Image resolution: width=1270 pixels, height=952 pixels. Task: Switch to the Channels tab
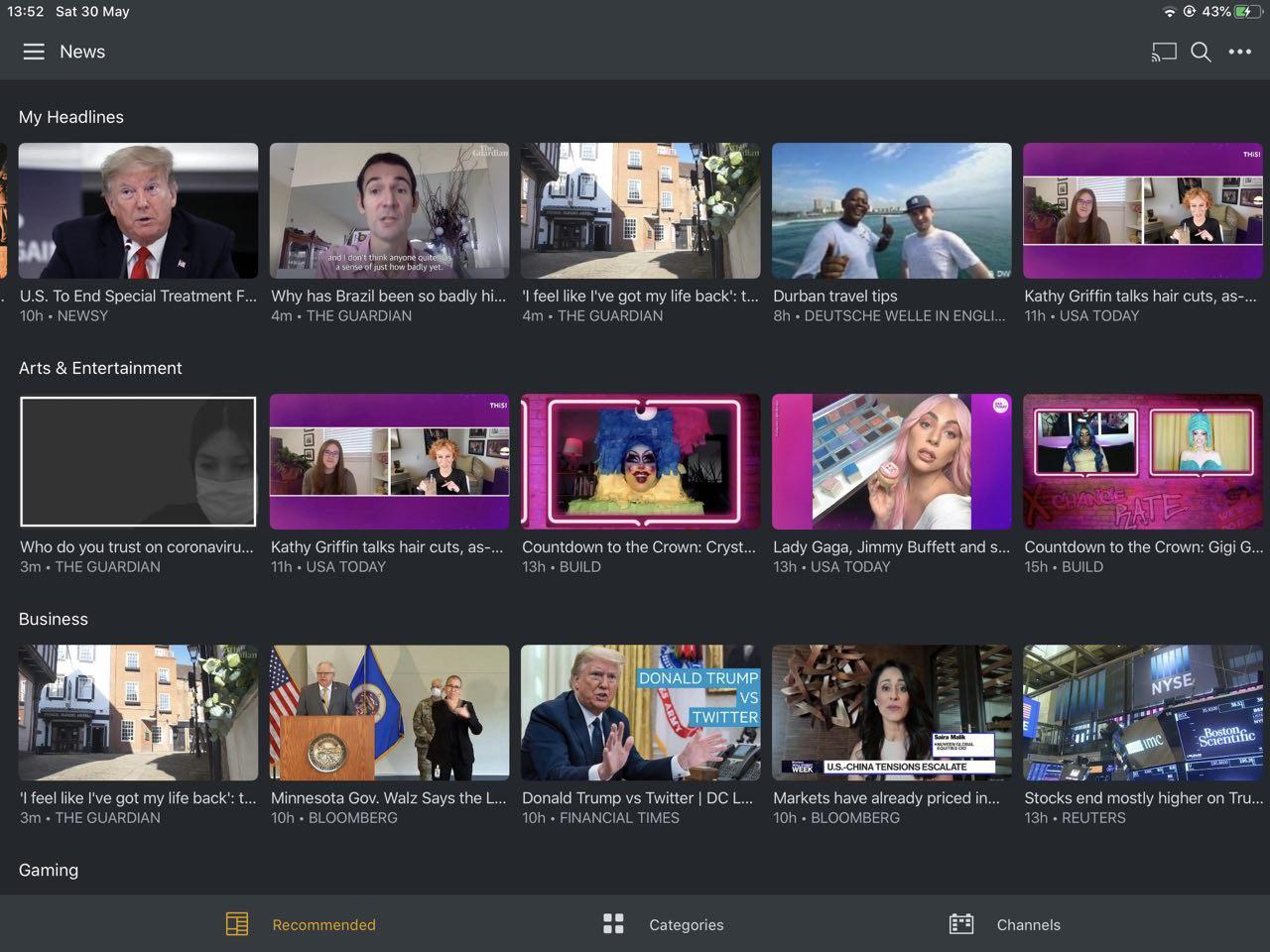point(1005,924)
